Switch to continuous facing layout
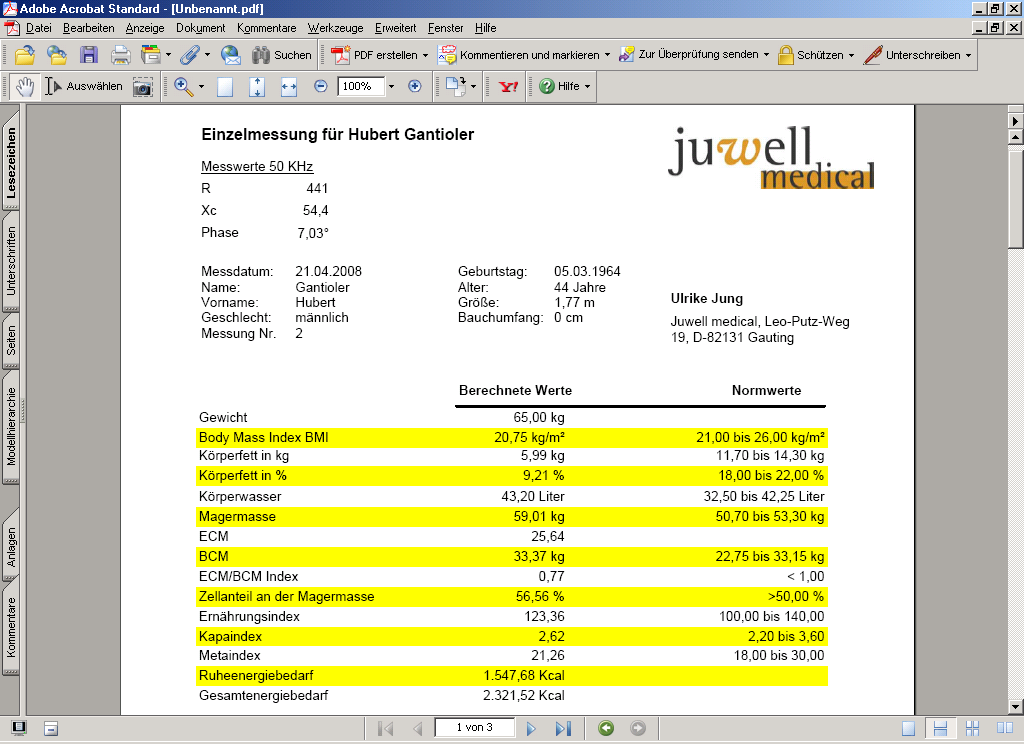The image size is (1024, 744). 972,728
